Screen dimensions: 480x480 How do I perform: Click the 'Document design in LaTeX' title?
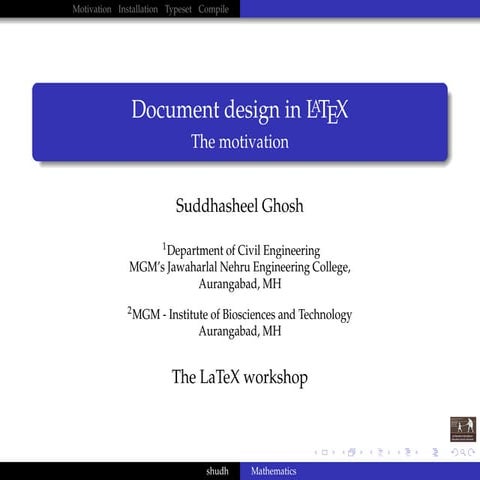click(x=240, y=110)
